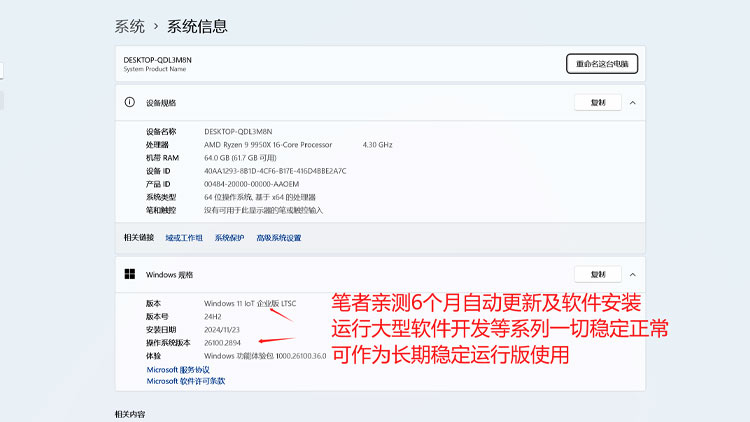Select the OS build 26100.2894
750x422 pixels.
point(222,343)
